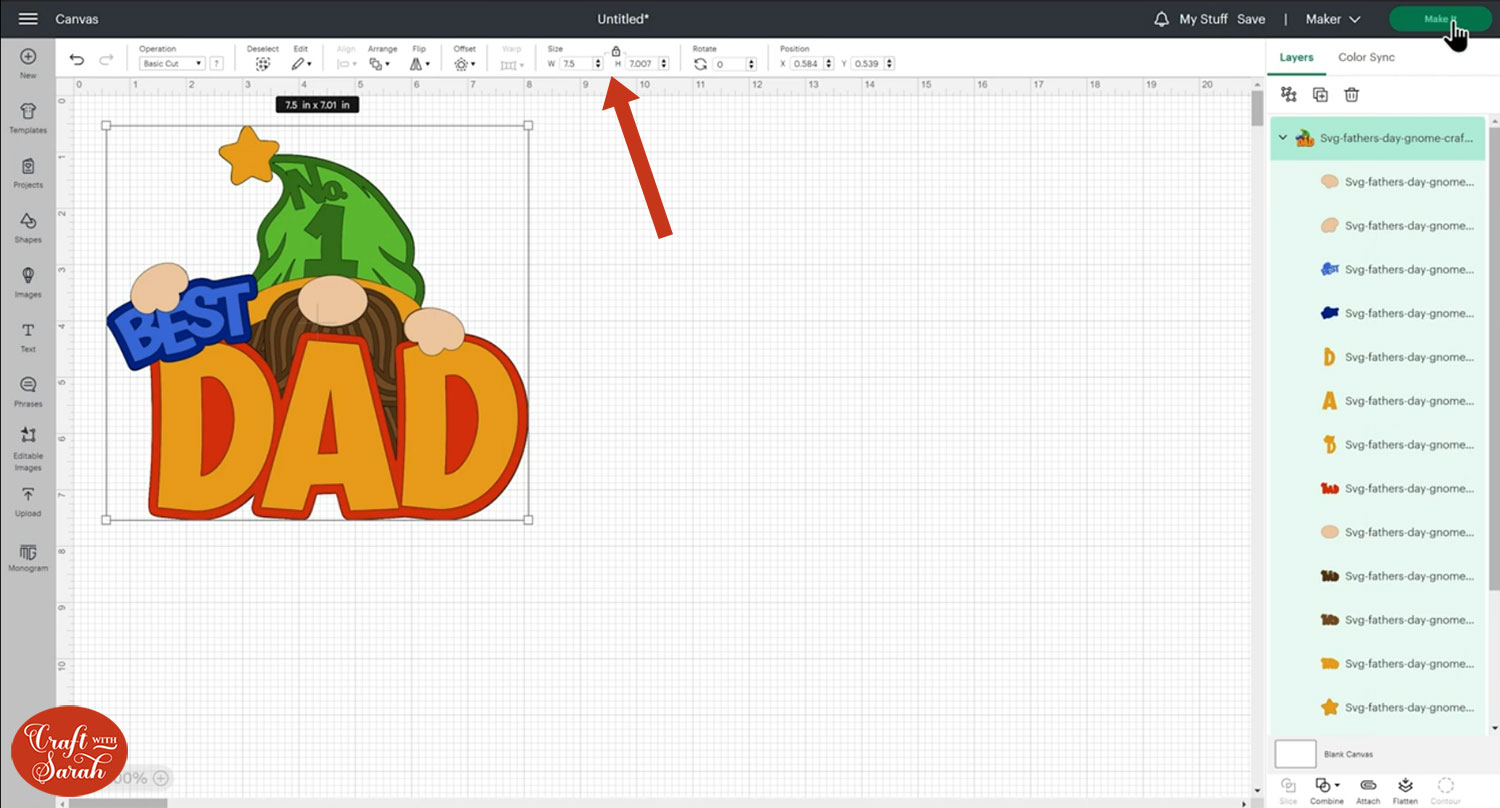
Task: Open the Templates panel
Action: click(x=28, y=119)
